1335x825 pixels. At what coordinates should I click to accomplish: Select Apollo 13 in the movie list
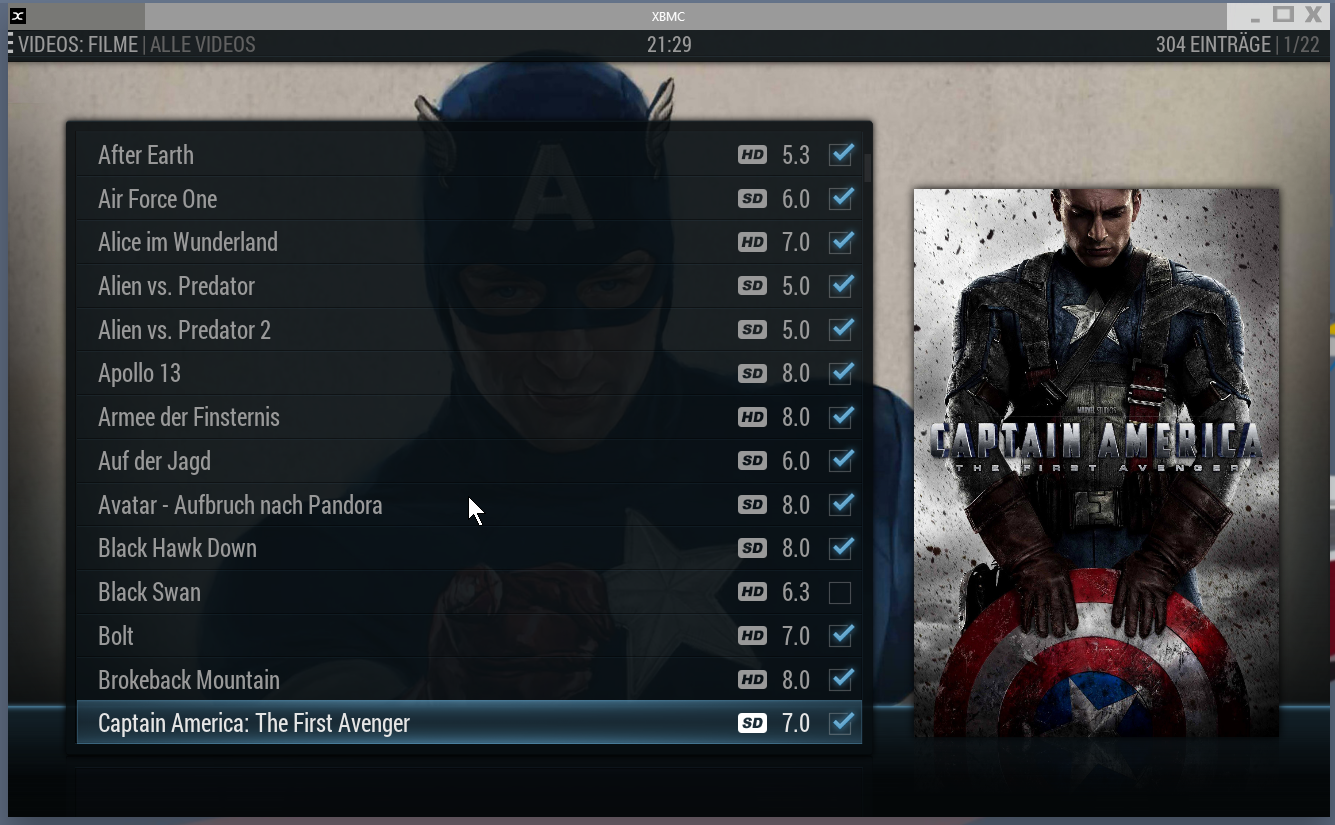coord(469,373)
